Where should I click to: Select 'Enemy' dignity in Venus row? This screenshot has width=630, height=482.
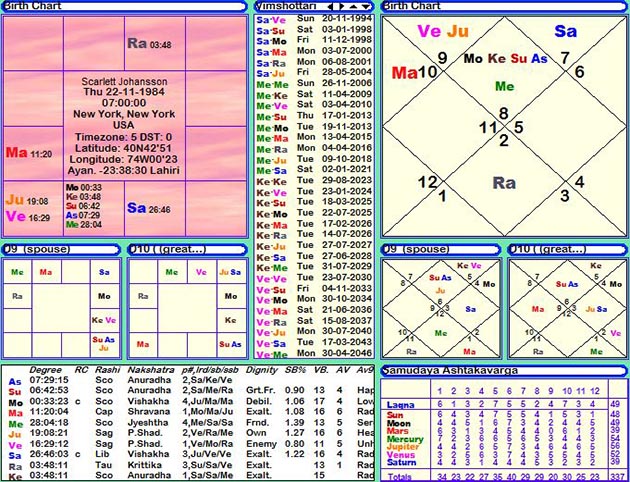[261, 444]
